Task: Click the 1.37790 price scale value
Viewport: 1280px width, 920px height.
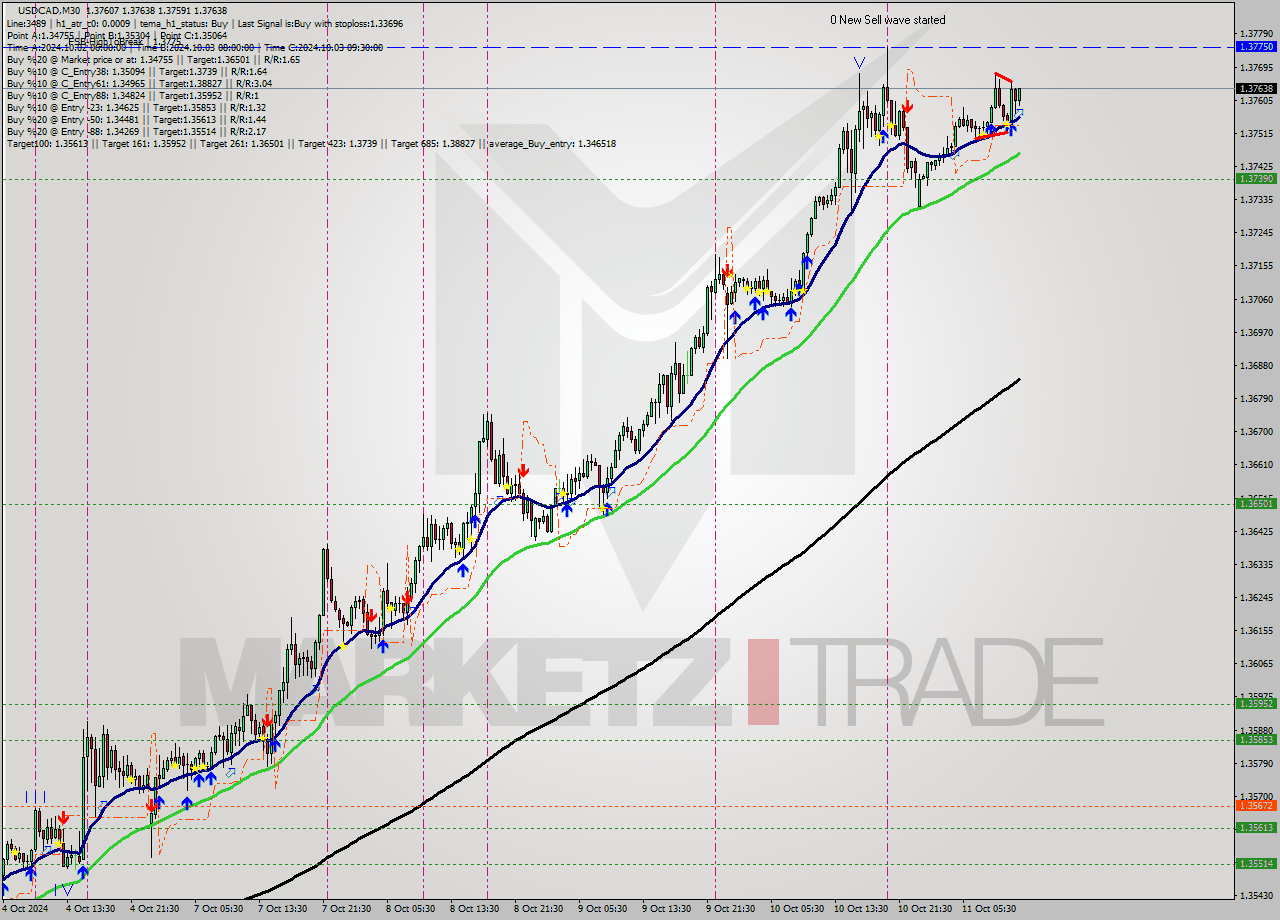Action: (x=1256, y=34)
